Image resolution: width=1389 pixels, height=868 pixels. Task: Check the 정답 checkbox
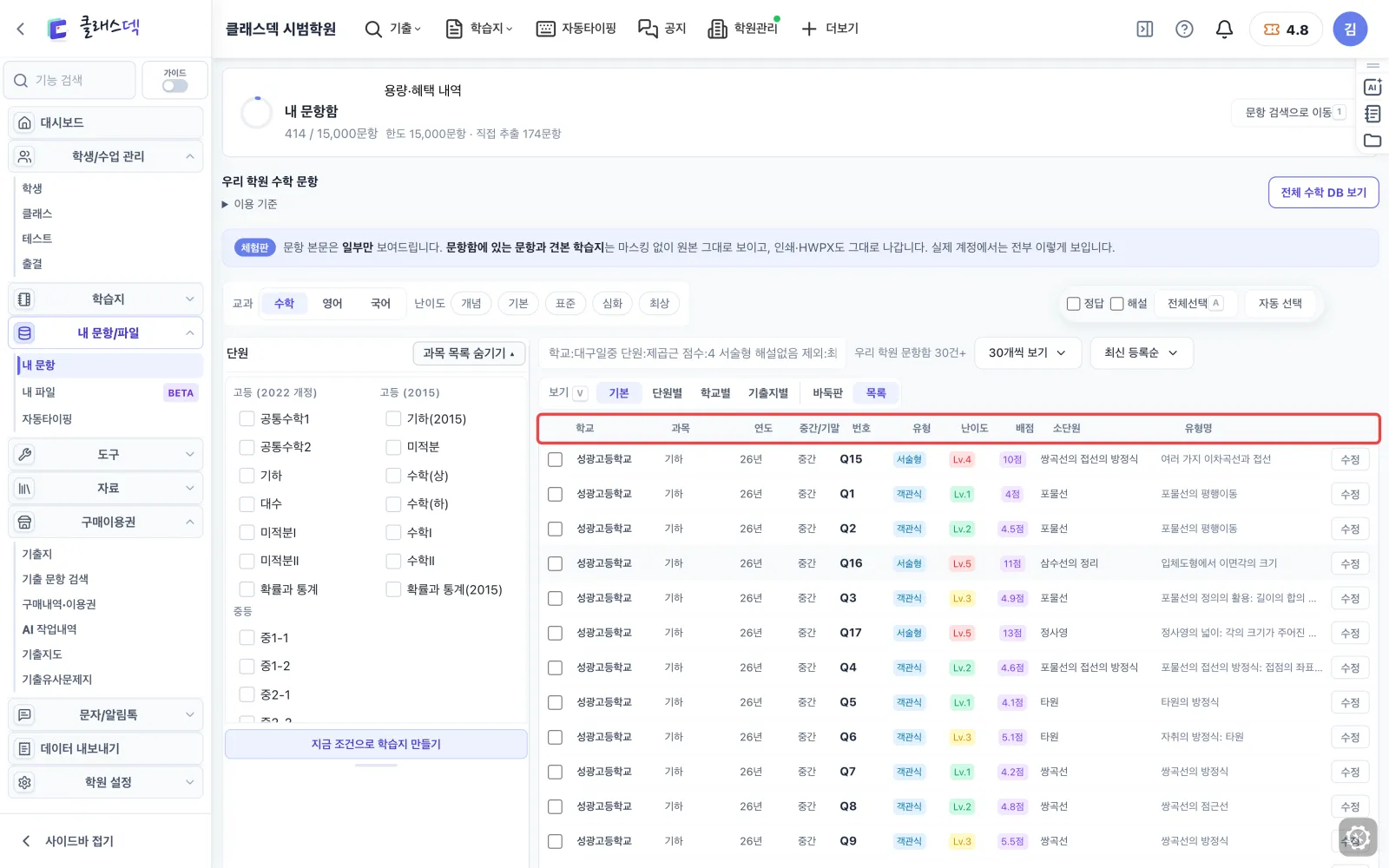tap(1073, 304)
